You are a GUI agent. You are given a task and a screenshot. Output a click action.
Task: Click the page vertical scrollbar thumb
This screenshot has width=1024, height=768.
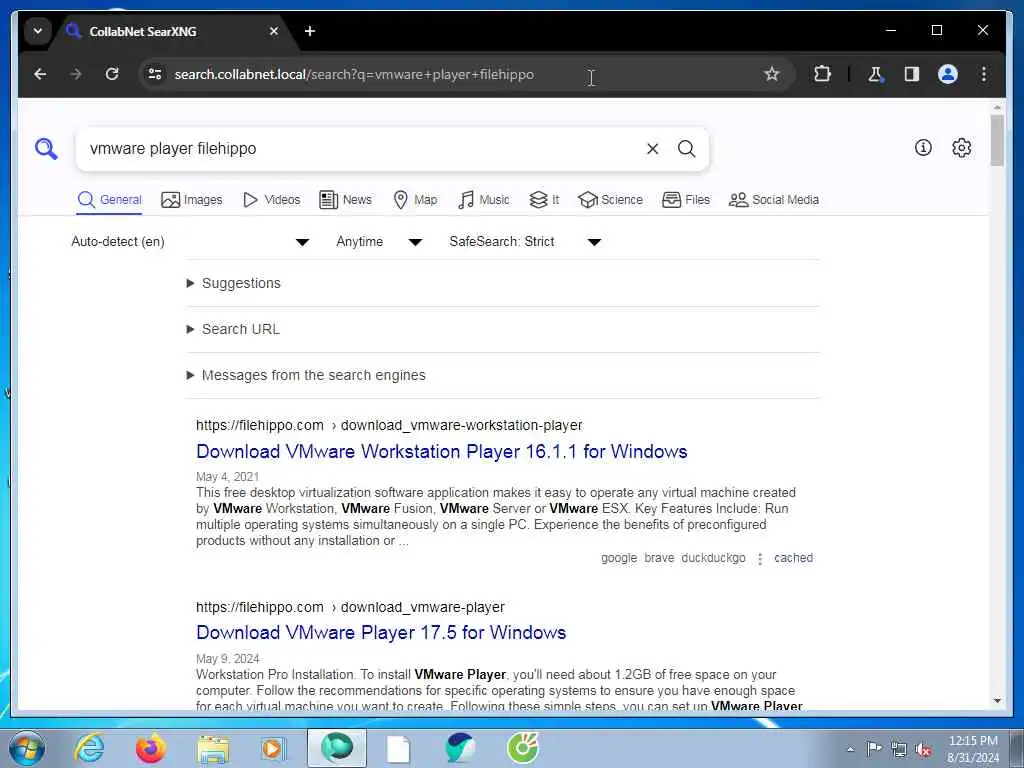(997, 140)
